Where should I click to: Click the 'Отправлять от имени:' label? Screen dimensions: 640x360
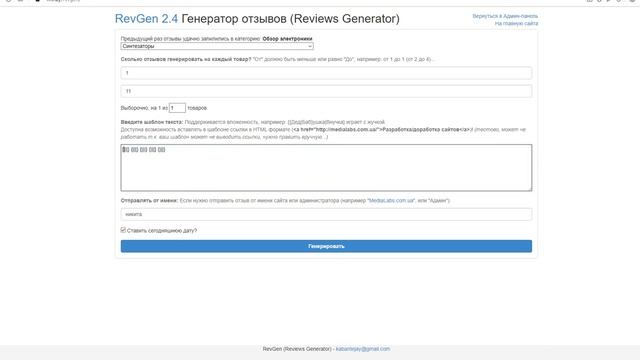149,200
